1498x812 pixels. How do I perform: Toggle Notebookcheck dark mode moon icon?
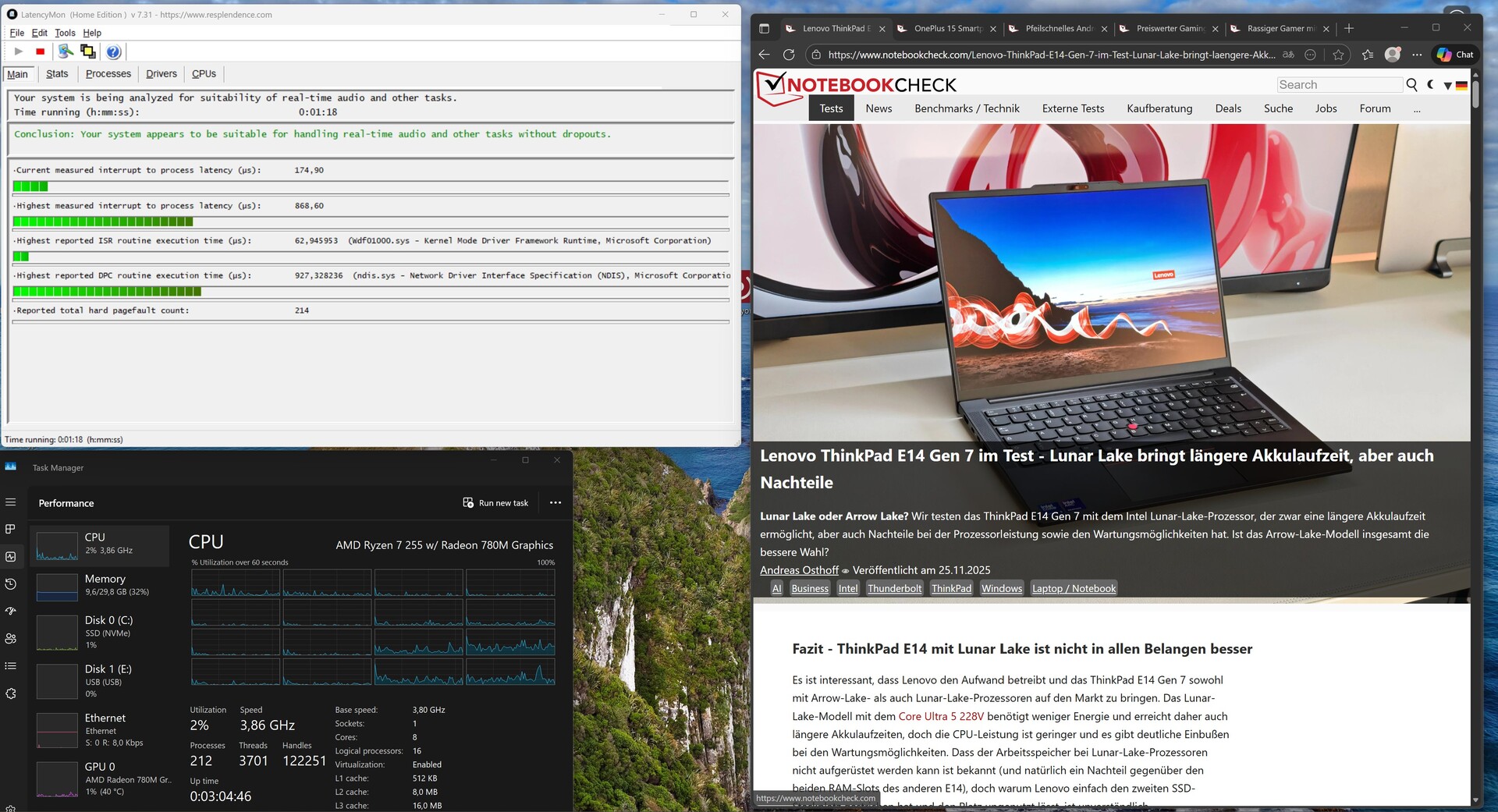click(x=1430, y=84)
